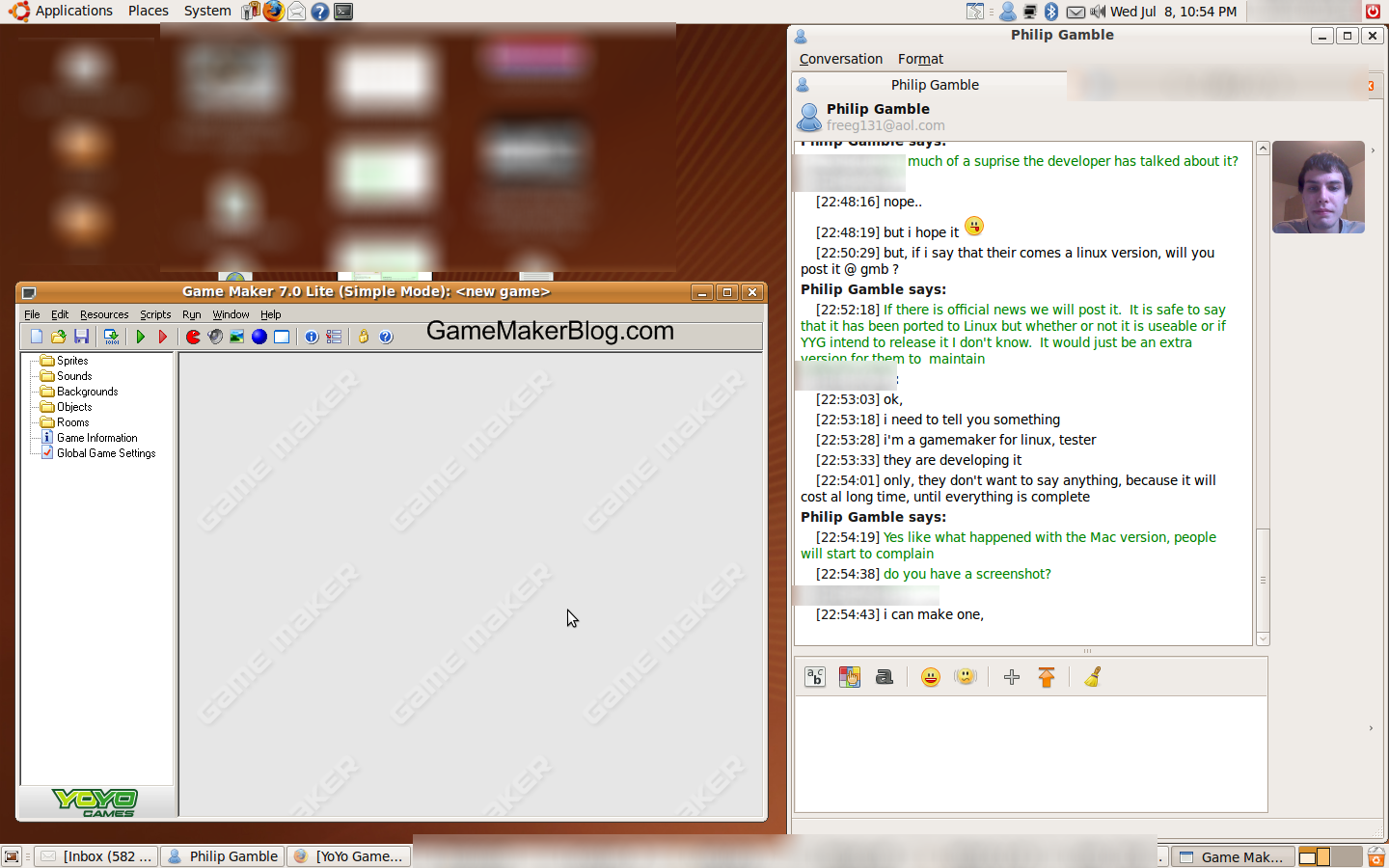Image resolution: width=1389 pixels, height=868 pixels.
Task: Click the chat history scrollbar thumb
Action: coord(1263,580)
